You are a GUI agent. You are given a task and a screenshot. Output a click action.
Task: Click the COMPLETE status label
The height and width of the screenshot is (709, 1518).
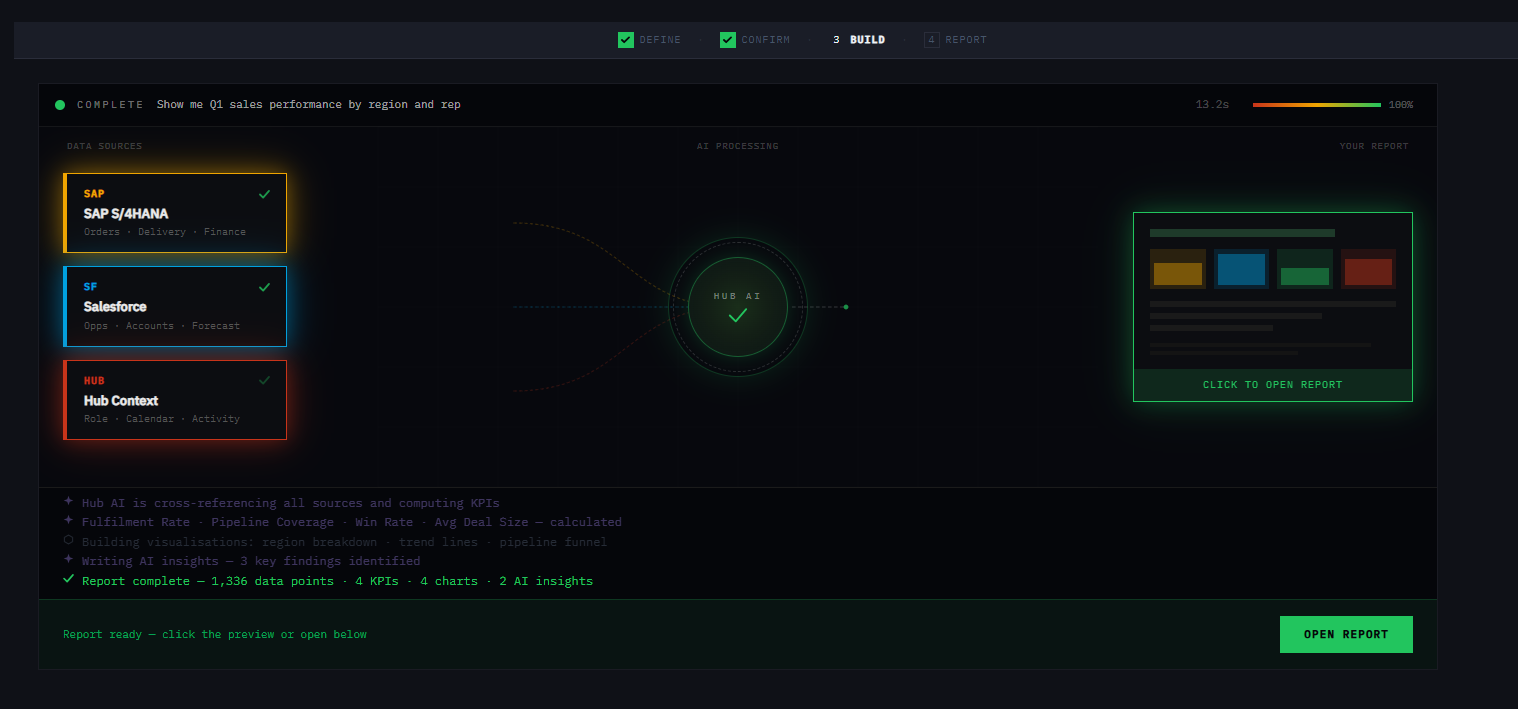(x=110, y=105)
